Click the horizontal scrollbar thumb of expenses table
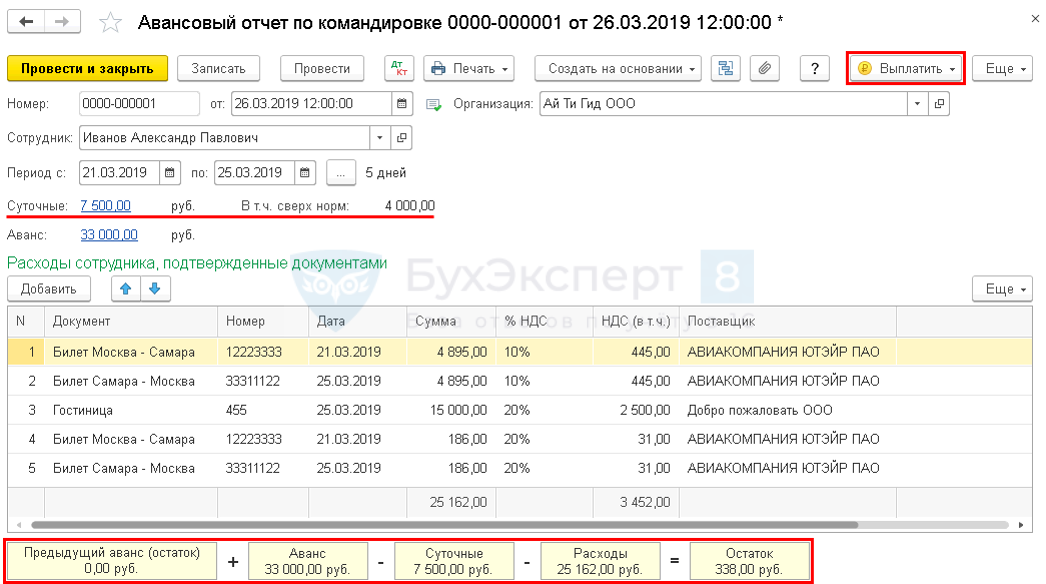 coord(444,525)
